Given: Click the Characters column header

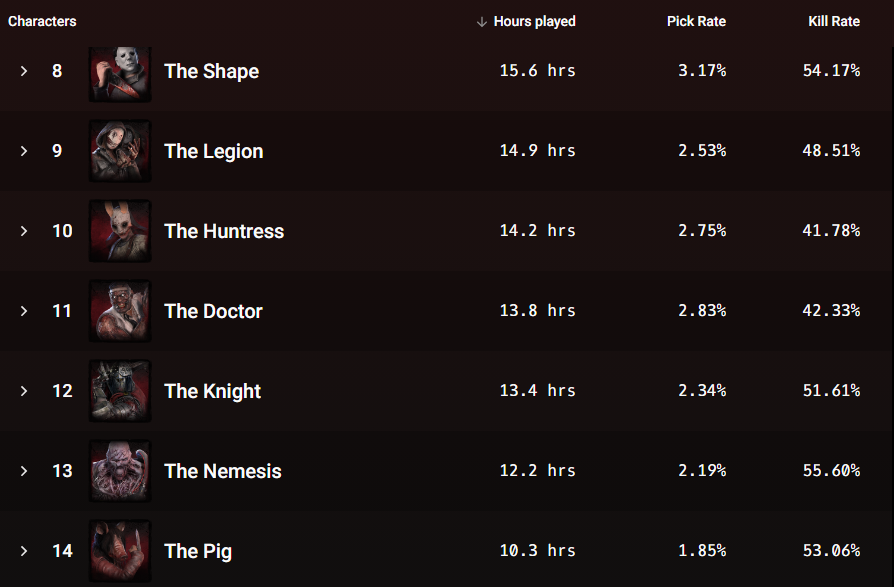Looking at the screenshot, I should coord(42,22).
